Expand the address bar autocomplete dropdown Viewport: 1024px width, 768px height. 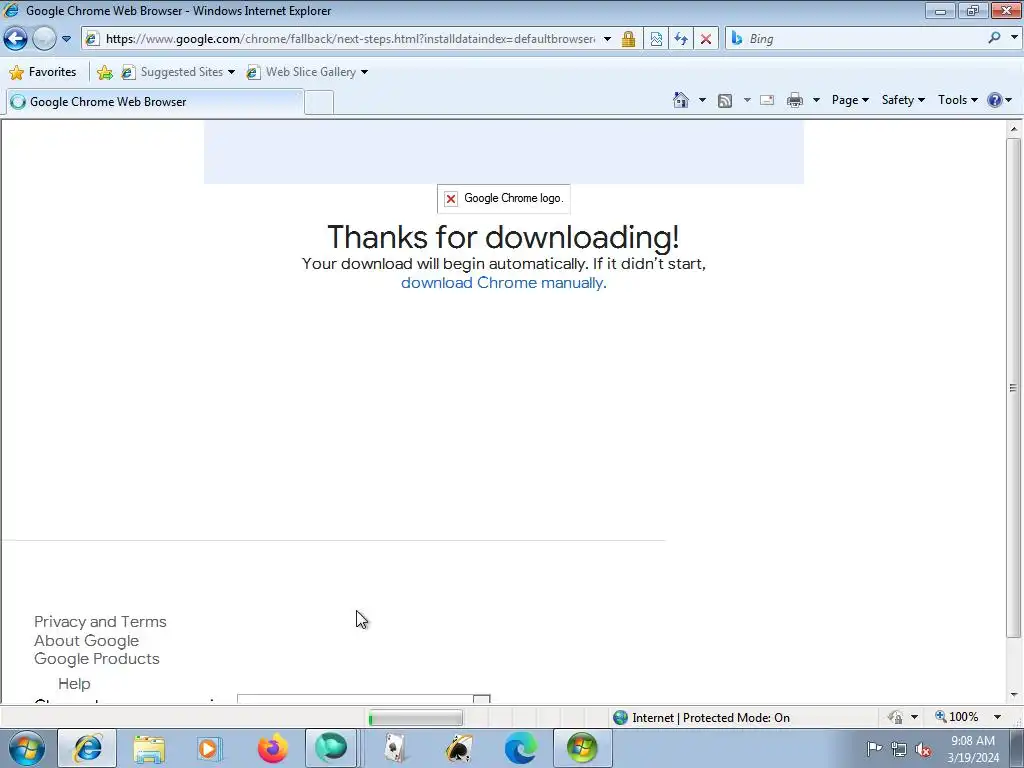[x=607, y=39]
